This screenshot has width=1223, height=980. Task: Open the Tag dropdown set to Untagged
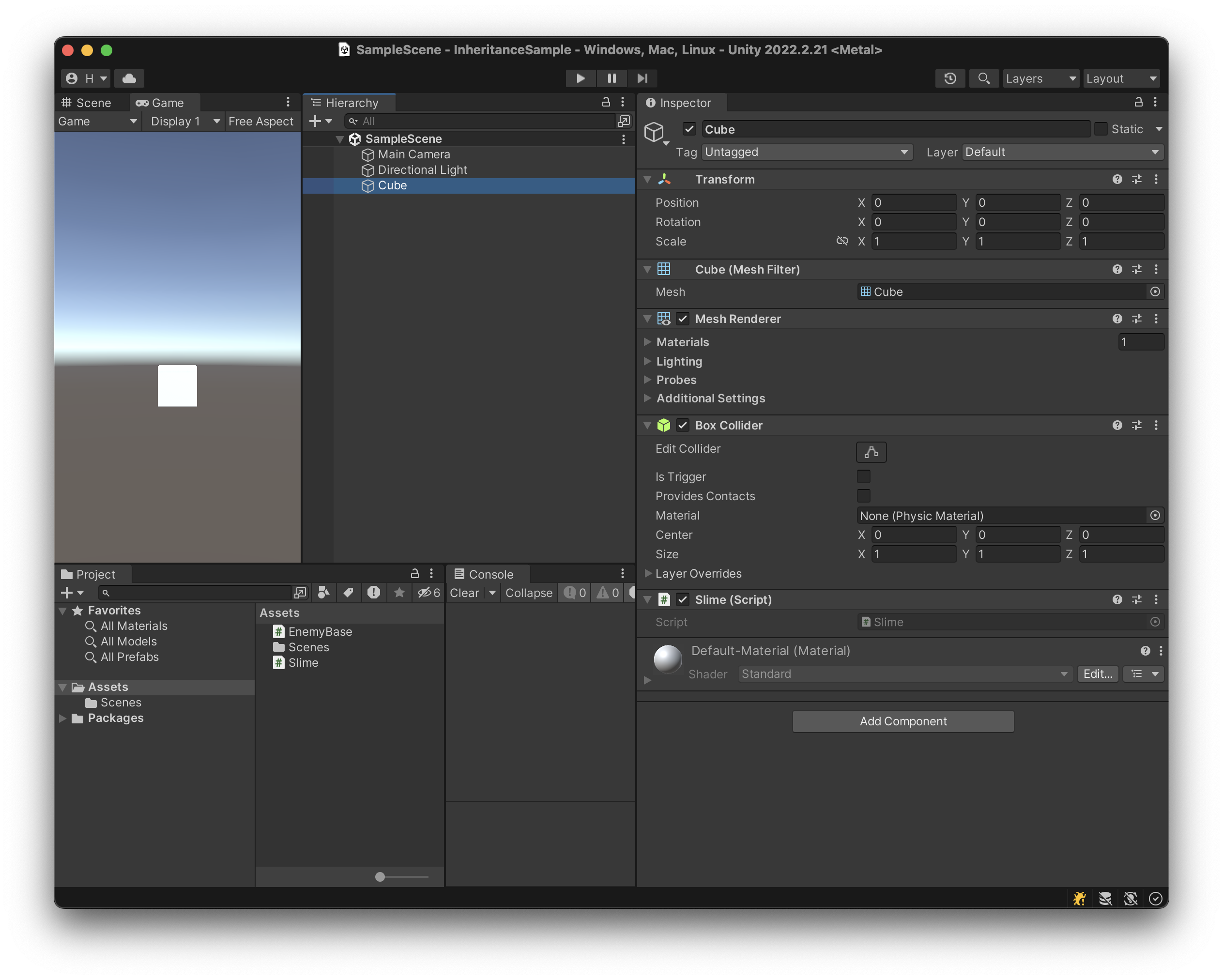[x=807, y=152]
